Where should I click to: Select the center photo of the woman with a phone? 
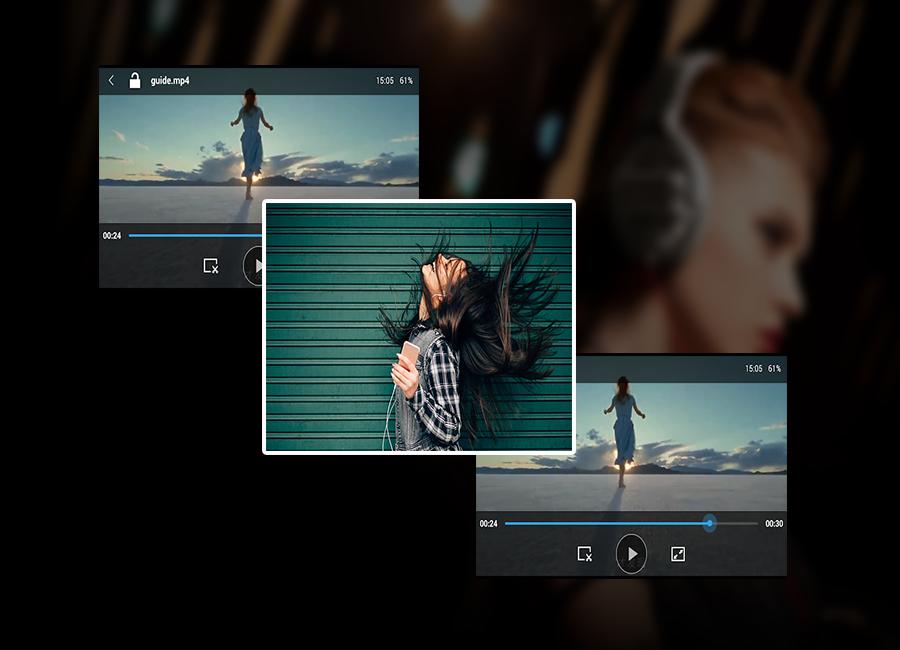(x=418, y=326)
